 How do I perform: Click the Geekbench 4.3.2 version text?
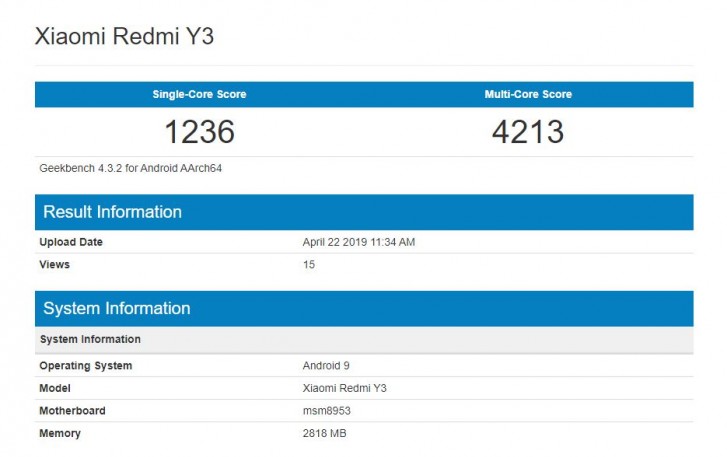pos(130,167)
